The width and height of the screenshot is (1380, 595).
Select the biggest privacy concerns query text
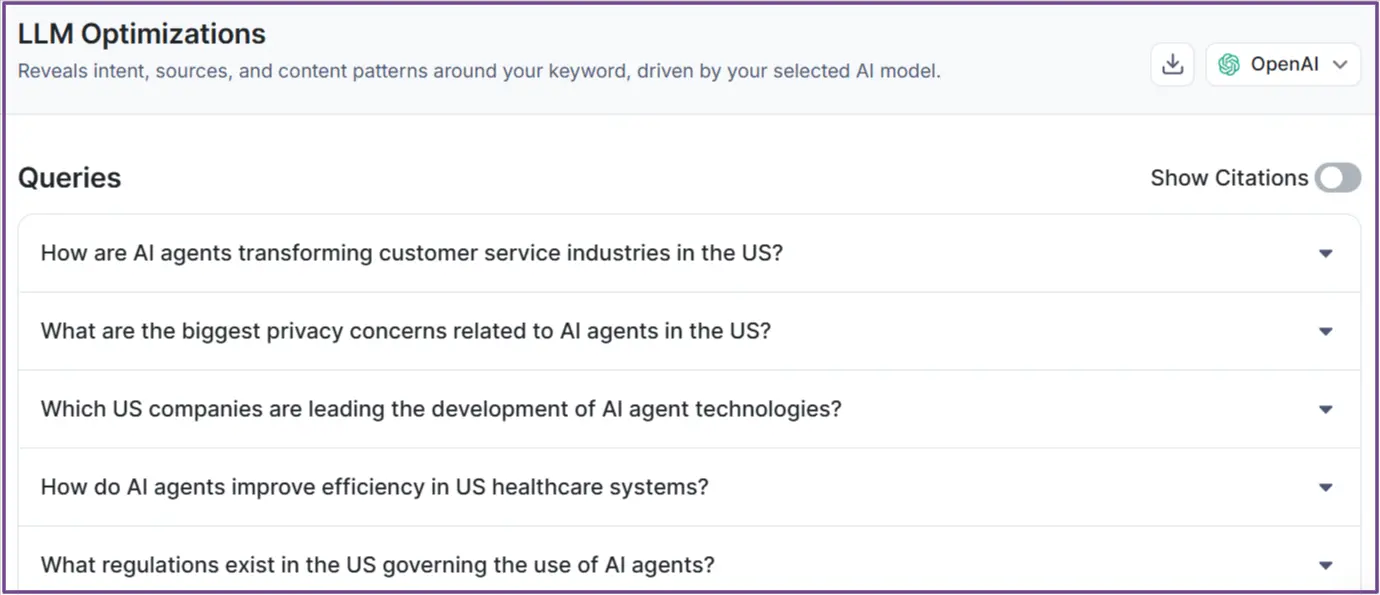405,331
